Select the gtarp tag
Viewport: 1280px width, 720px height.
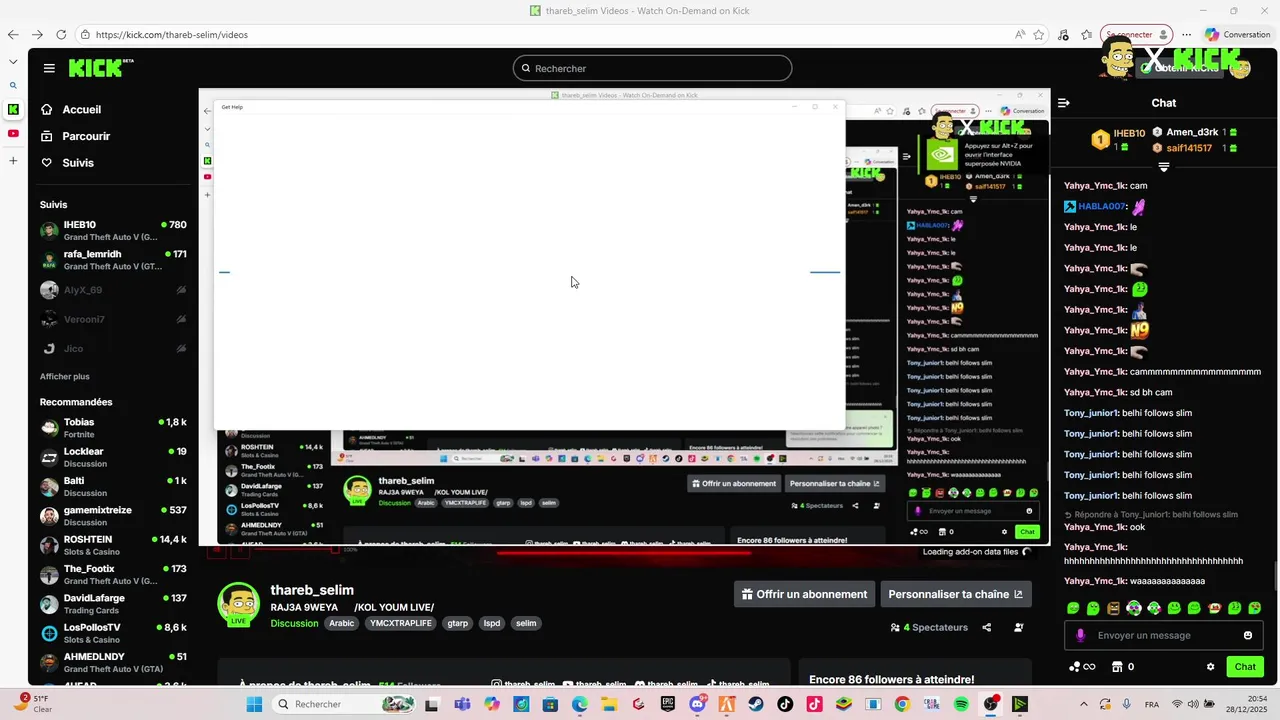pos(458,623)
